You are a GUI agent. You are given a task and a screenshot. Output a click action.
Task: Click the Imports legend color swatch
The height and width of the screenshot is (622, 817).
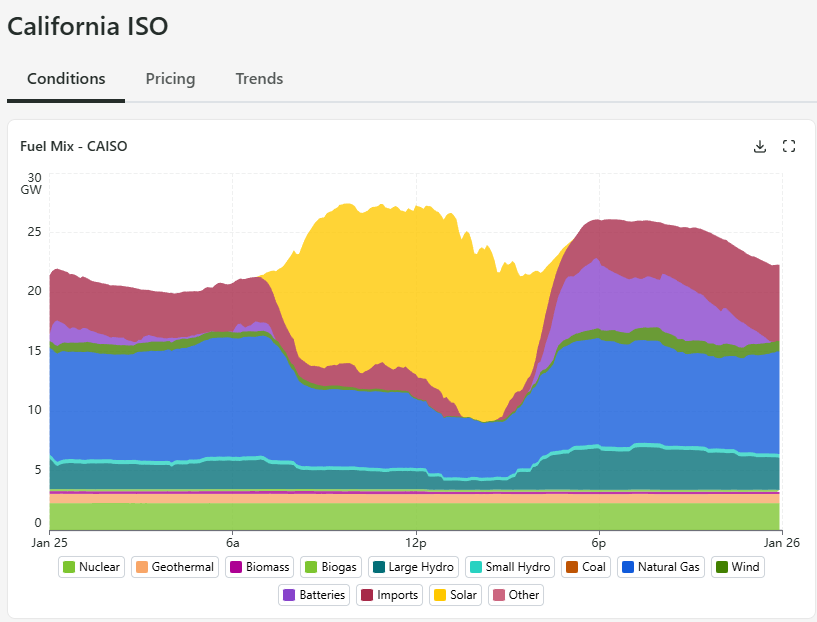[367, 595]
